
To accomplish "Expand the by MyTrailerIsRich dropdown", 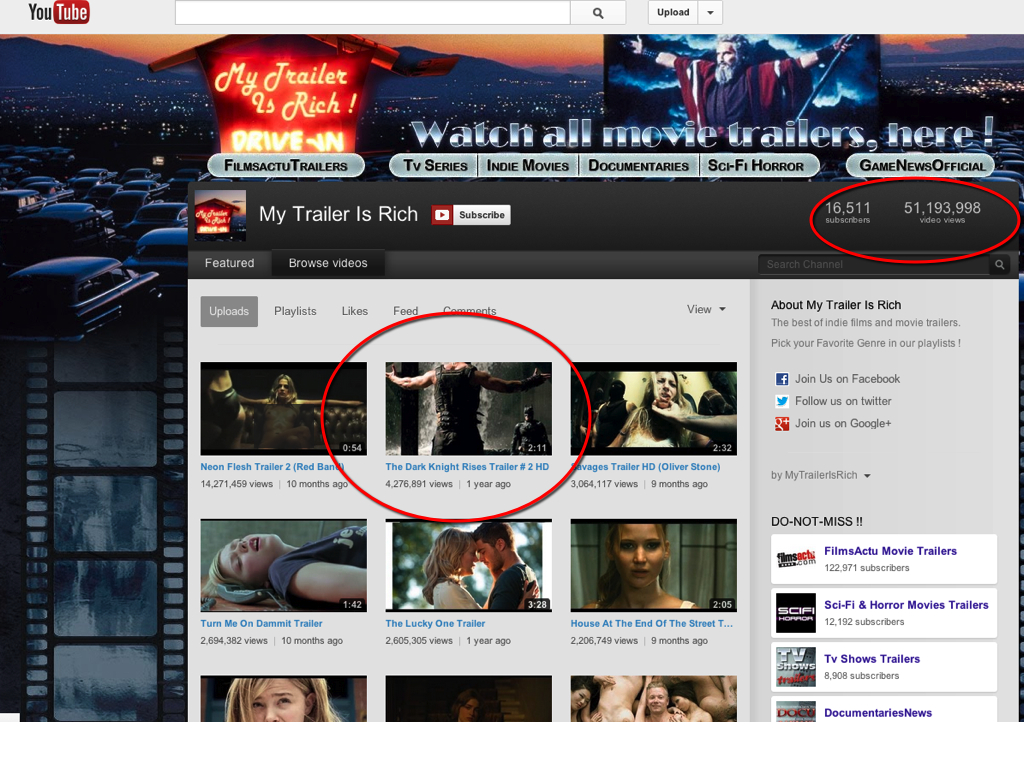I will tap(820, 475).
